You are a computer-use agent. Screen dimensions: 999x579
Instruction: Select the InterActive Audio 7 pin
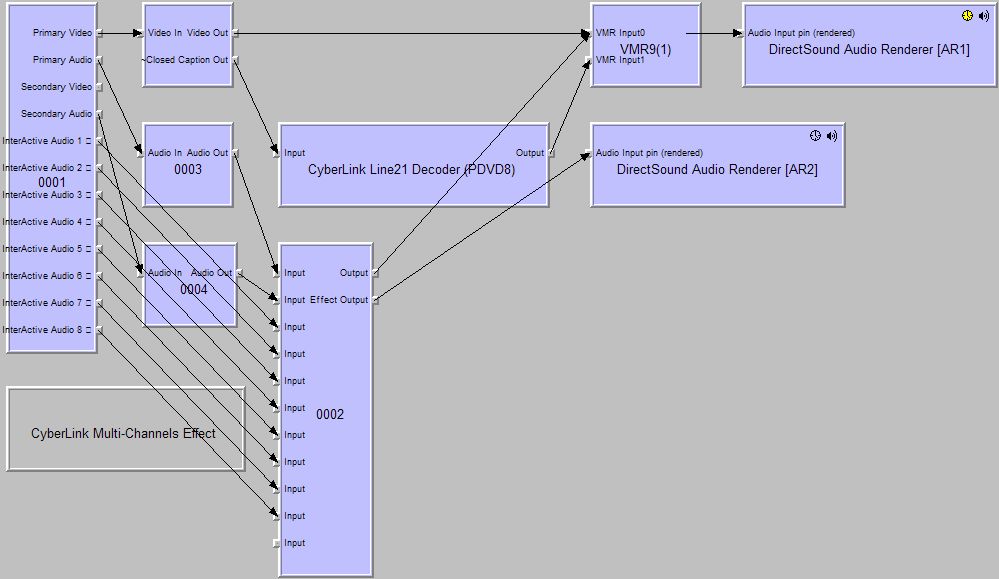click(x=99, y=303)
